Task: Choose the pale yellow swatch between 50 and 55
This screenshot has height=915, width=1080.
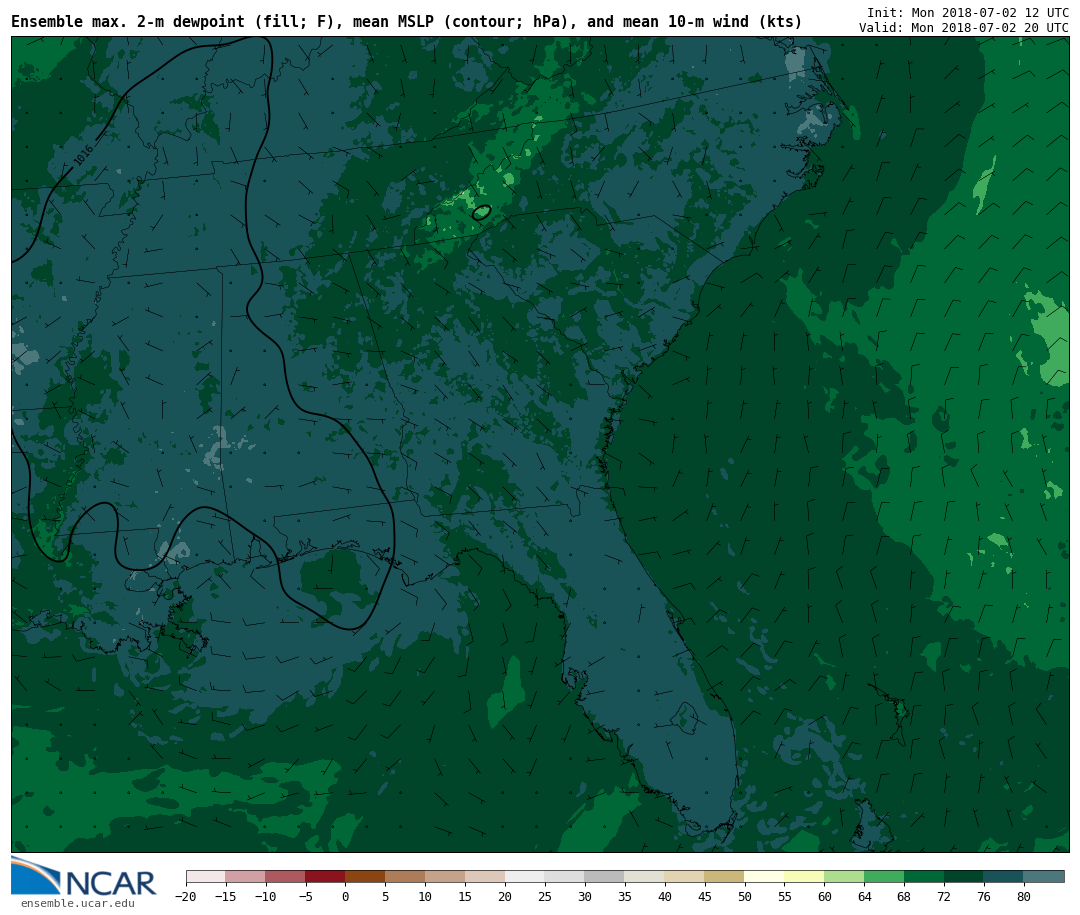Action: click(x=764, y=876)
